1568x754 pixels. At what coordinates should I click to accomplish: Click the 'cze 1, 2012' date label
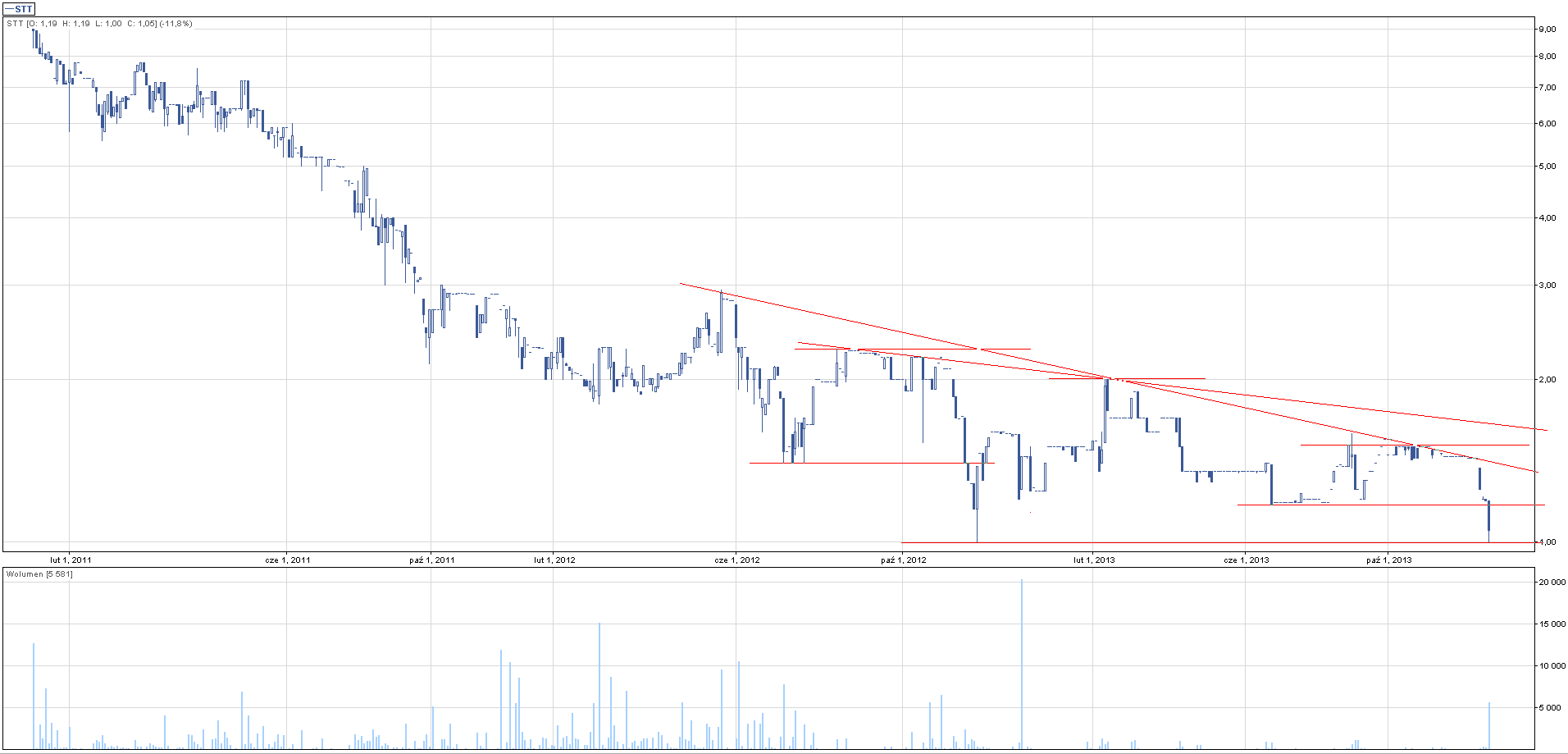tap(737, 560)
